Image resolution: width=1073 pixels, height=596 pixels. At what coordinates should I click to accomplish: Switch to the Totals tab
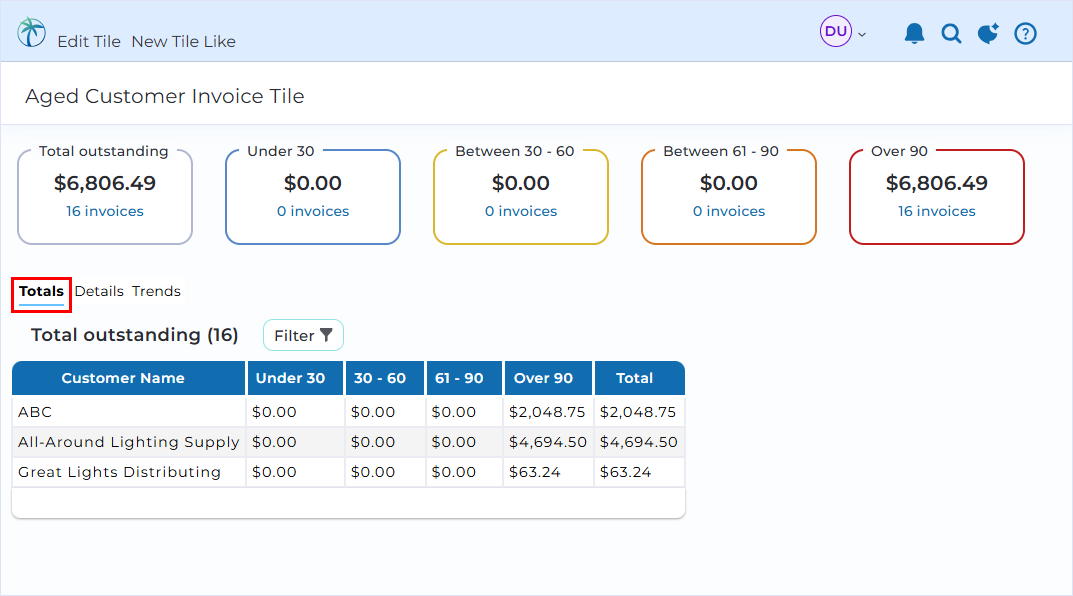41,291
